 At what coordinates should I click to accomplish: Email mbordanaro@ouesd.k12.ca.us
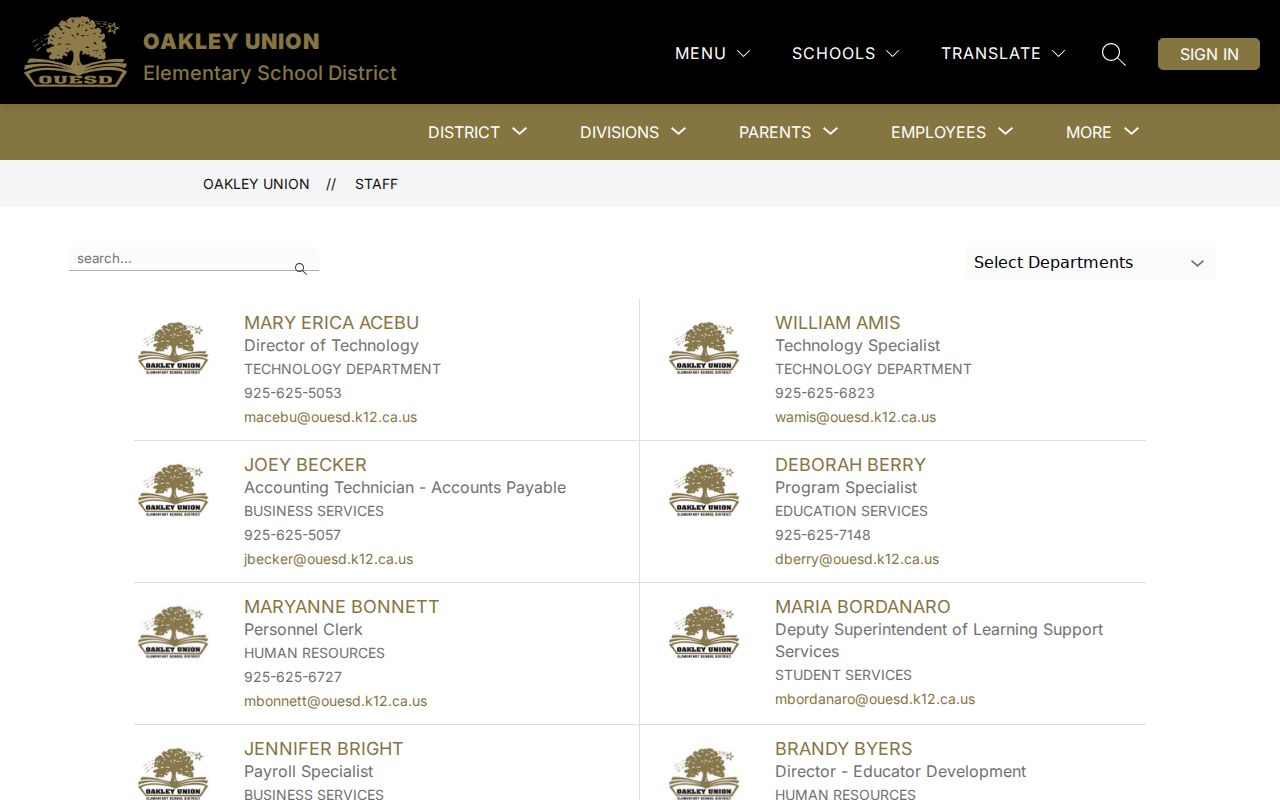click(875, 699)
